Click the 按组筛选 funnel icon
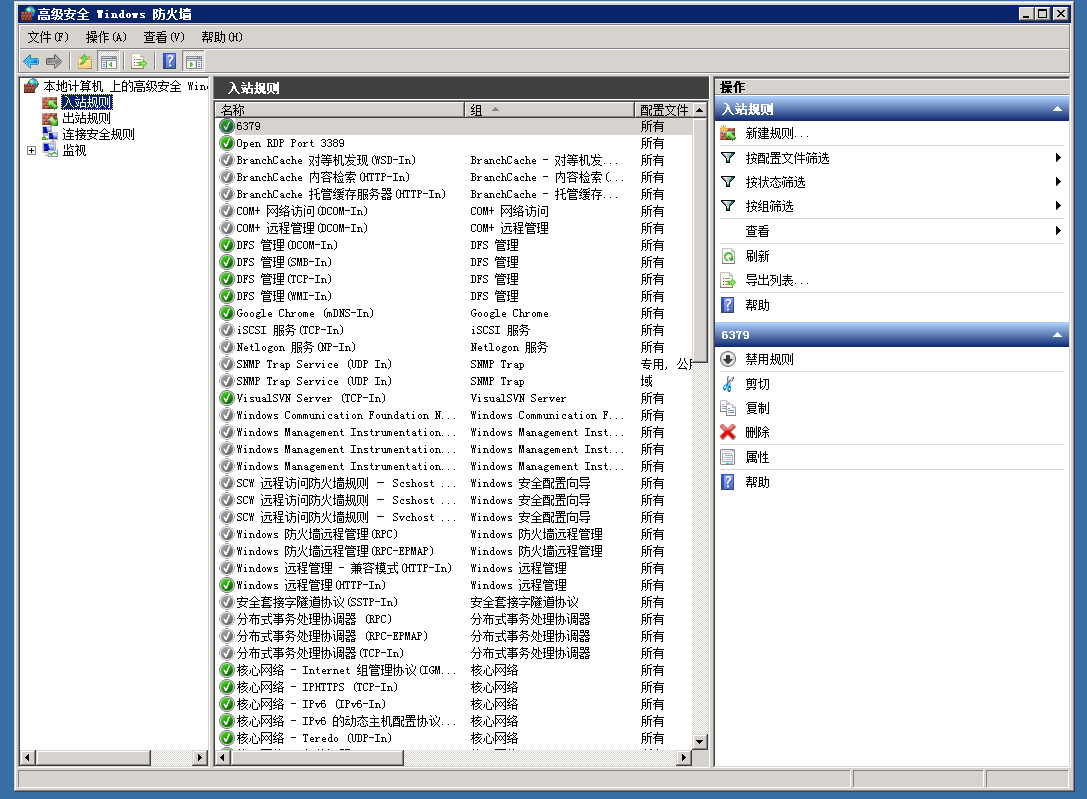Image resolution: width=1087 pixels, height=799 pixels. (728, 206)
